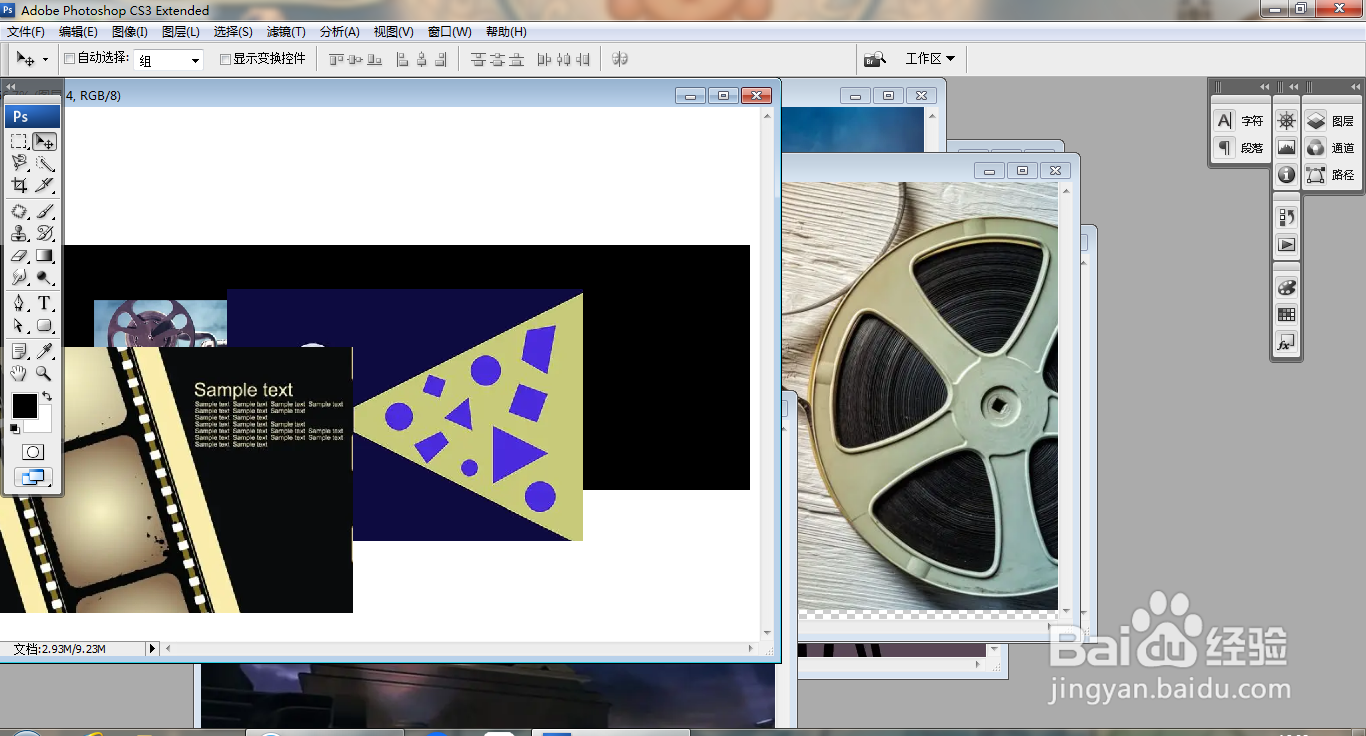1366x736 pixels.
Task: Open the 组 auto-select dropdown
Action: point(169,60)
